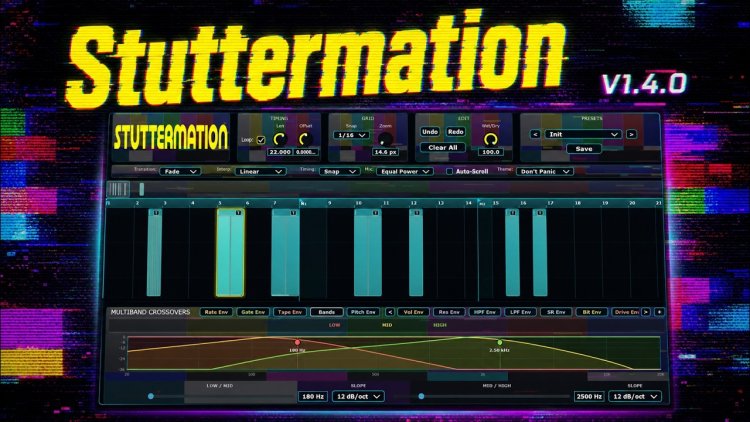This screenshot has width=750, height=422.
Task: Click the T marker on clip after bar 2
Action: click(156, 212)
